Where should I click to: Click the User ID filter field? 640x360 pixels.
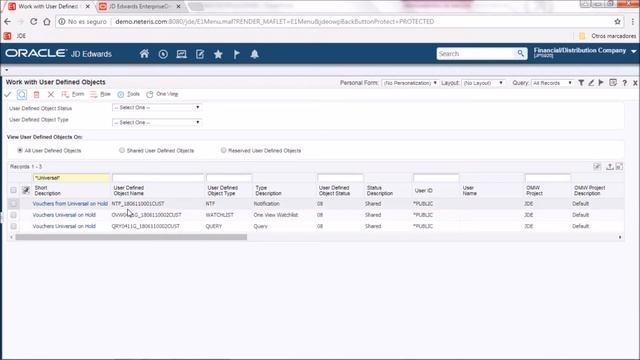tap(436, 178)
